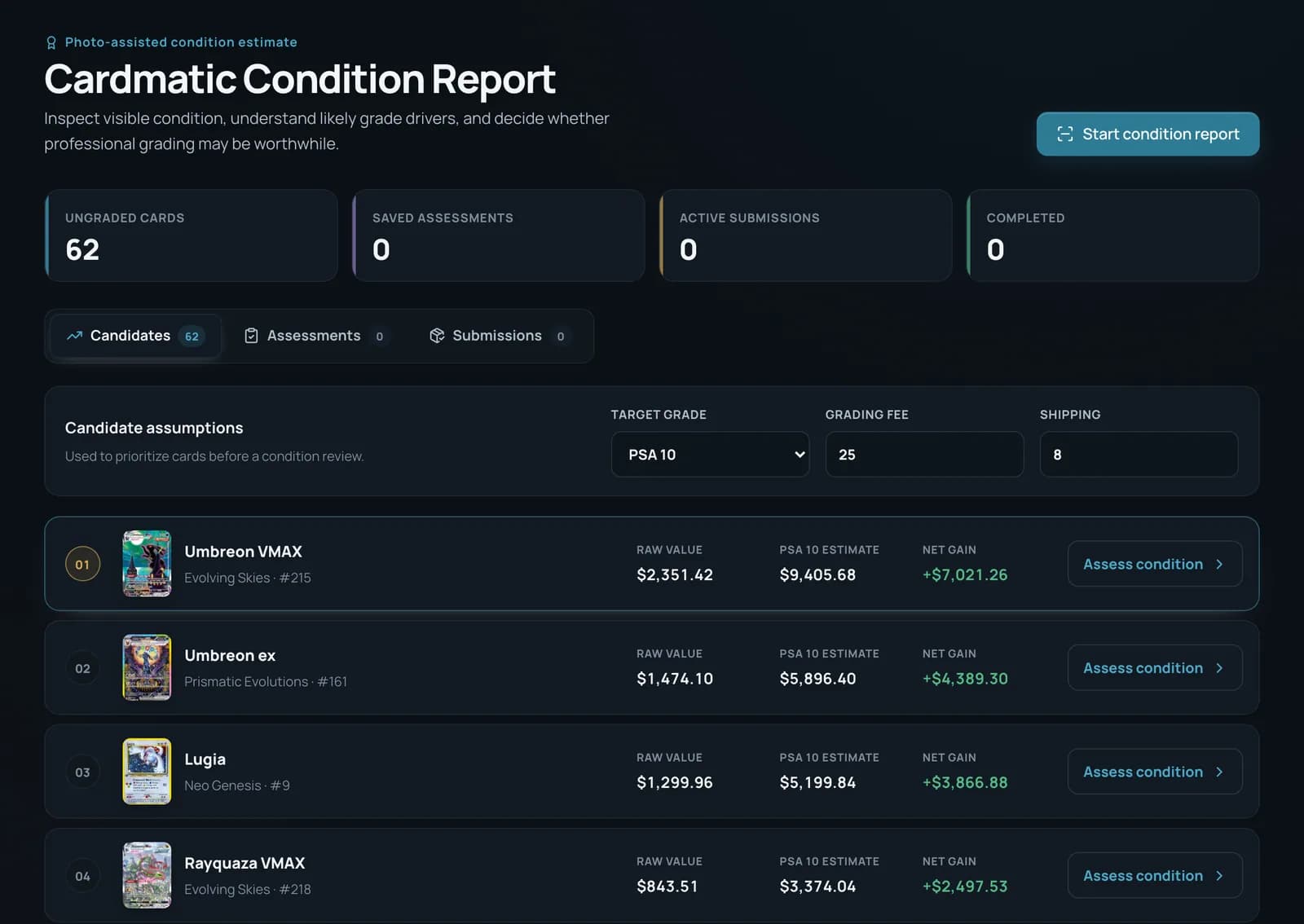Click the Prismatic Evolutions · #161 label
1304x924 pixels.
pyautogui.click(x=266, y=682)
